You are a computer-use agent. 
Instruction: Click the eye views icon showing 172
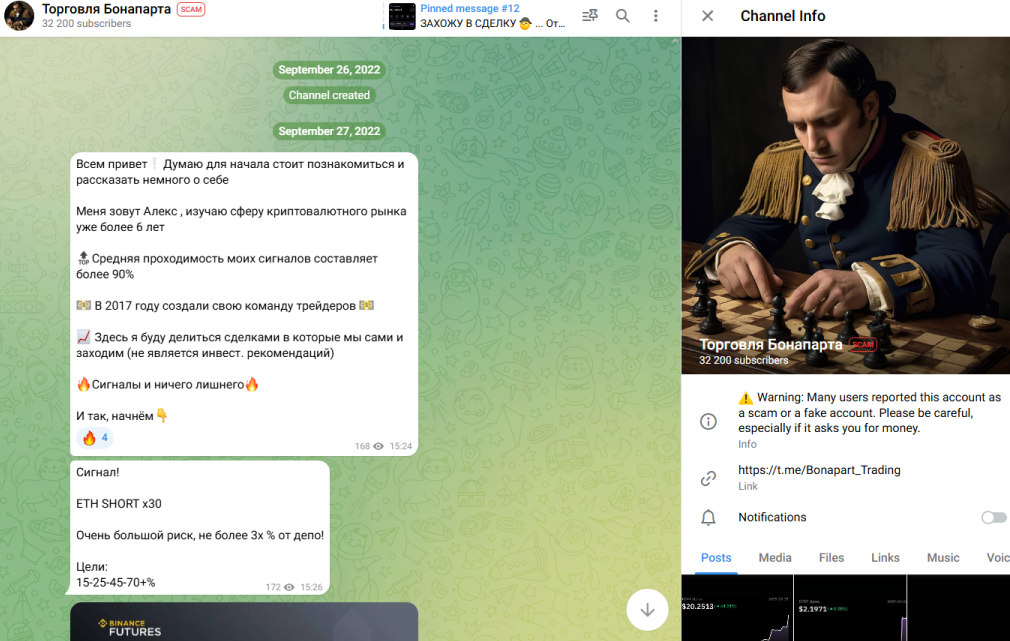(289, 587)
